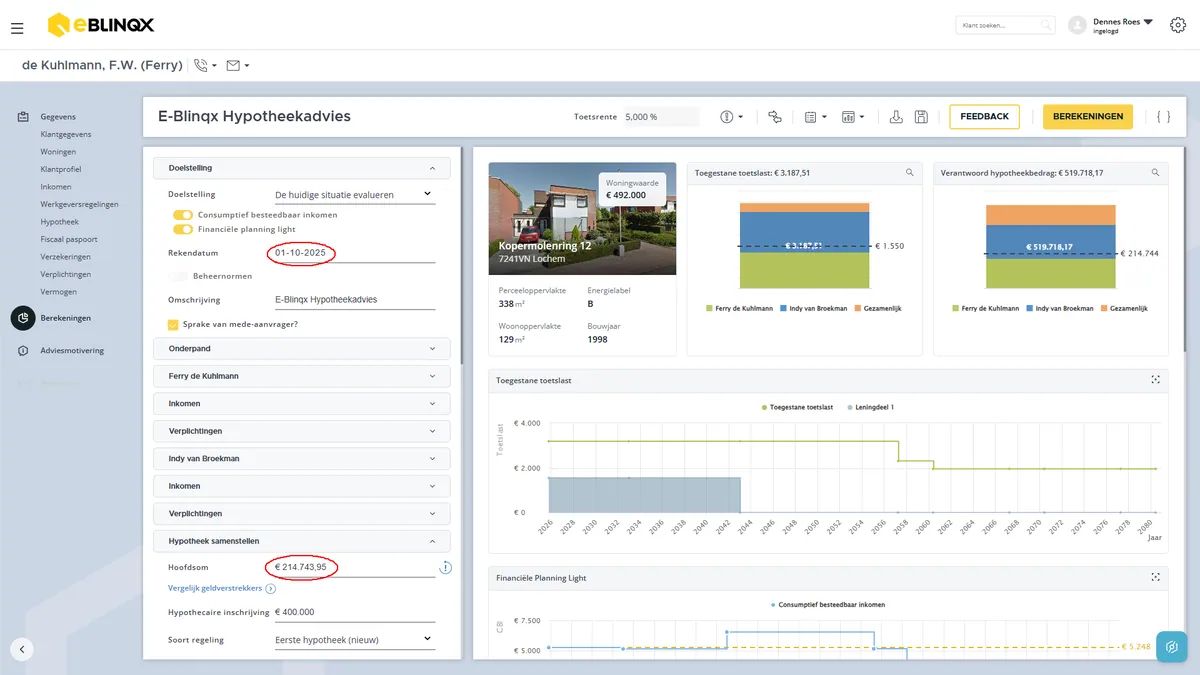Go to Klantgegevens in the sidebar
This screenshot has height=675, width=1200.
(x=66, y=134)
